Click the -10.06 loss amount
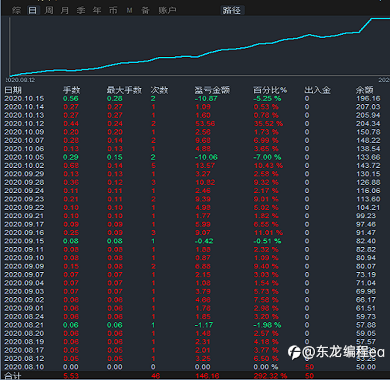The image size is (390, 380). point(206,157)
